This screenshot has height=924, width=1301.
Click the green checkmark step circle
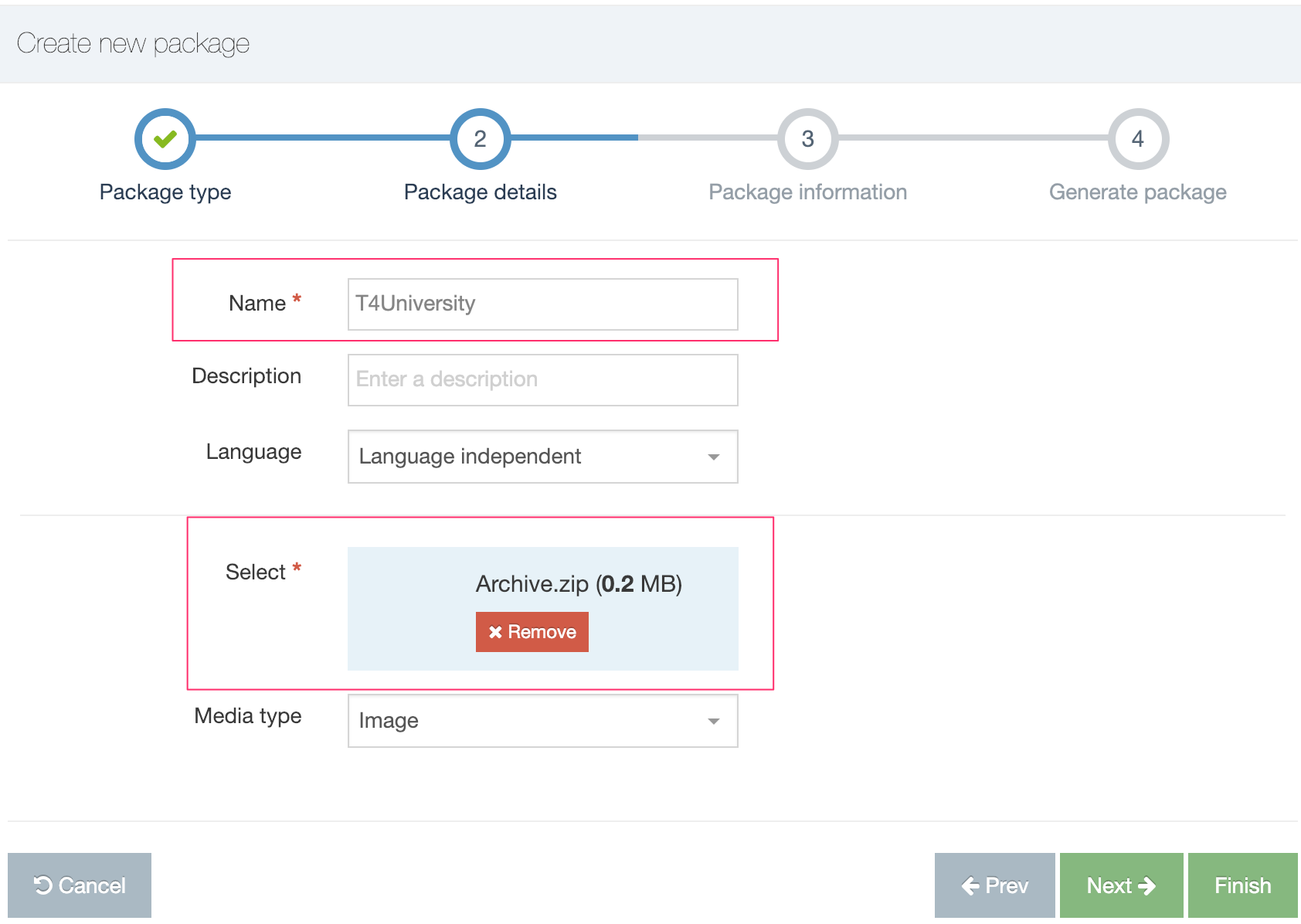[x=165, y=139]
